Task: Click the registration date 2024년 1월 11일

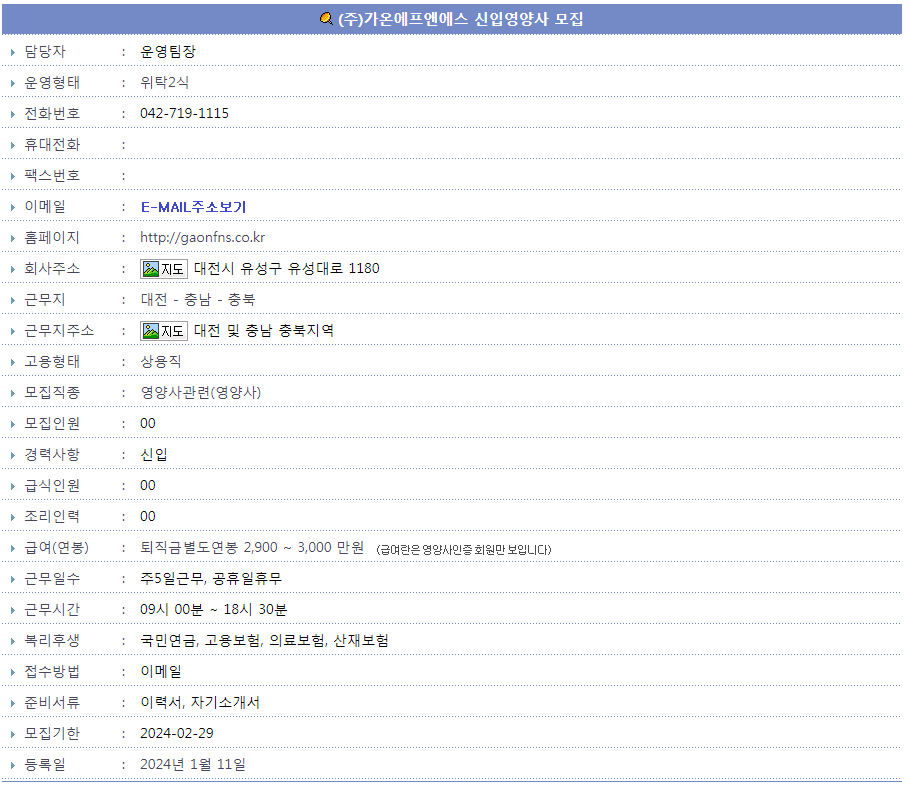Action: tap(193, 765)
